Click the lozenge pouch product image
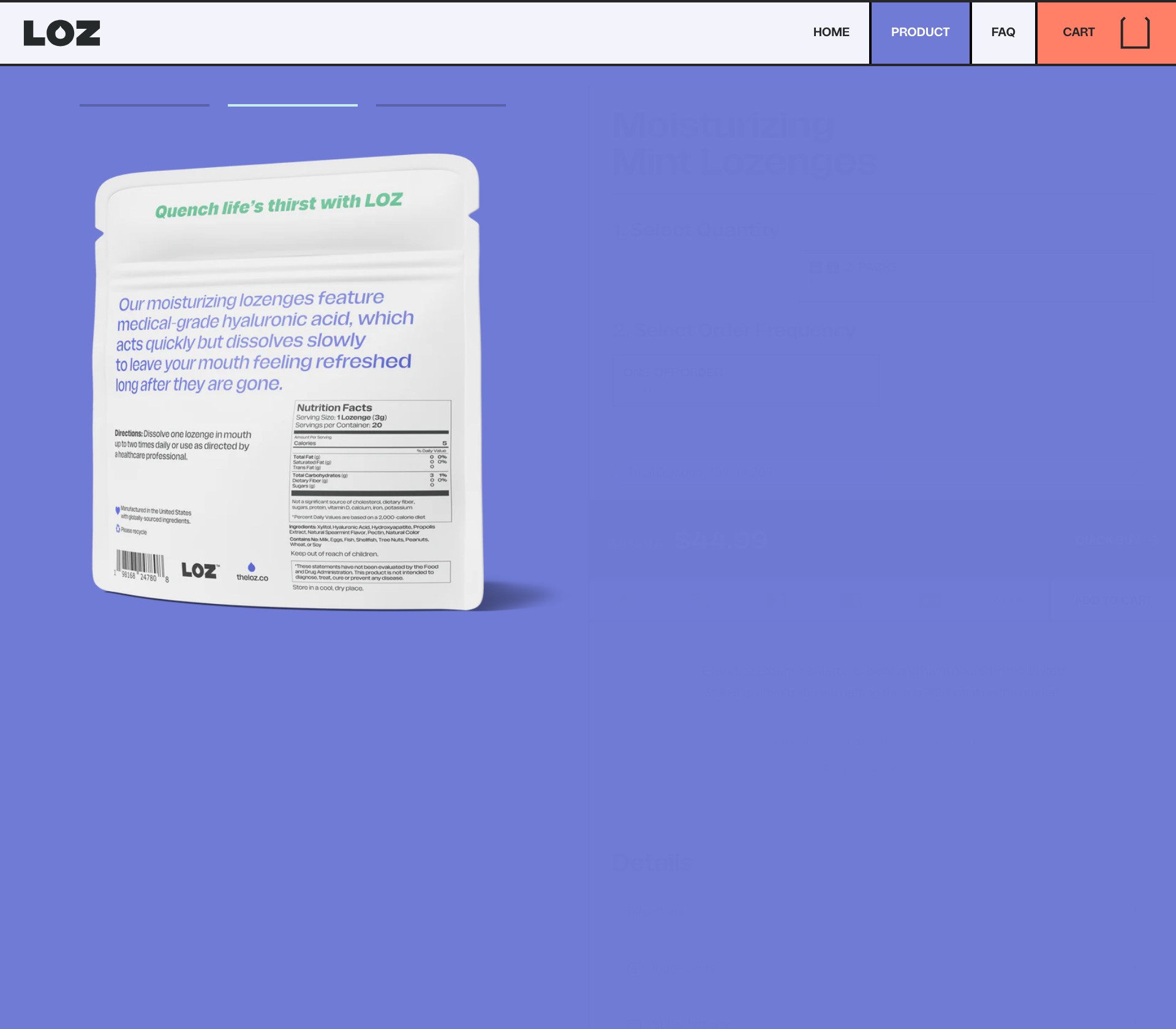This screenshot has height=1029, width=1176. (288, 382)
